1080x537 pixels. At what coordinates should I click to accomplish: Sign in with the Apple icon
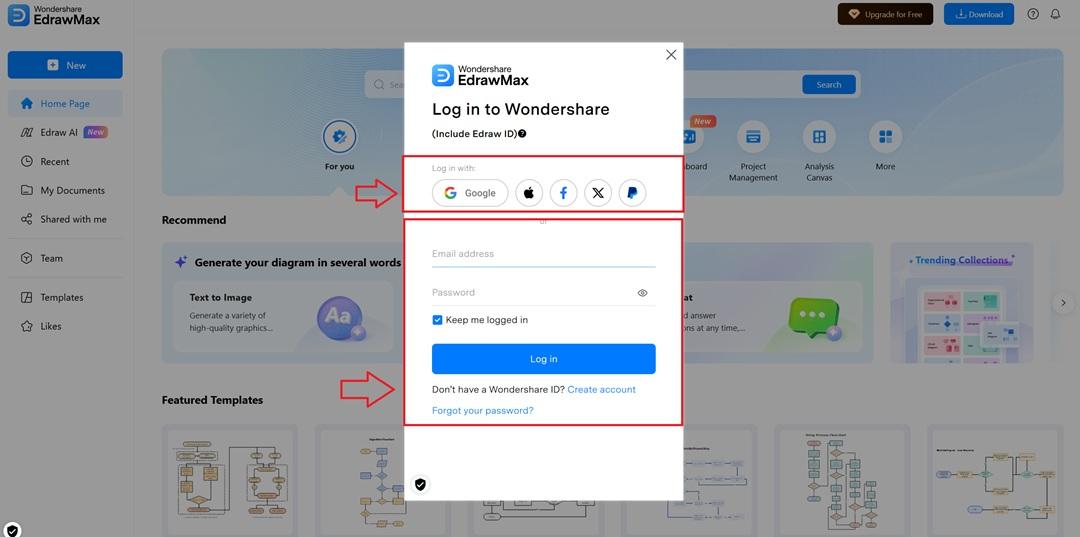[x=529, y=193]
